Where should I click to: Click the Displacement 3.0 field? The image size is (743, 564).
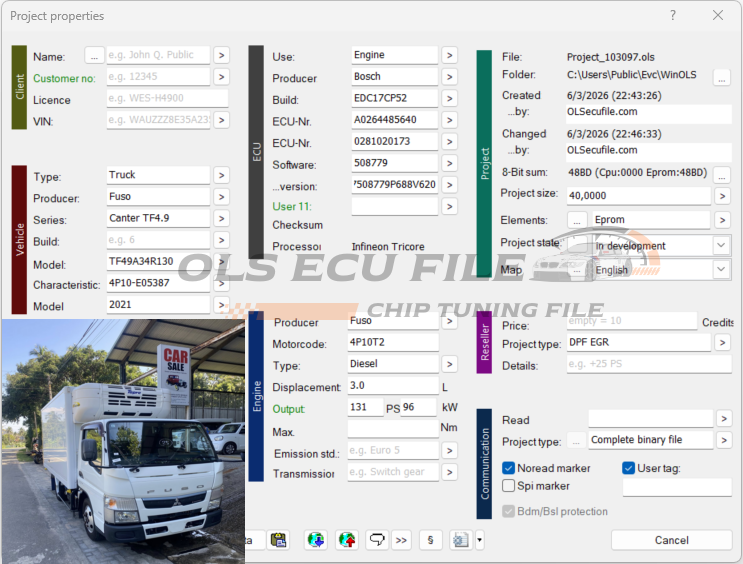click(x=393, y=386)
